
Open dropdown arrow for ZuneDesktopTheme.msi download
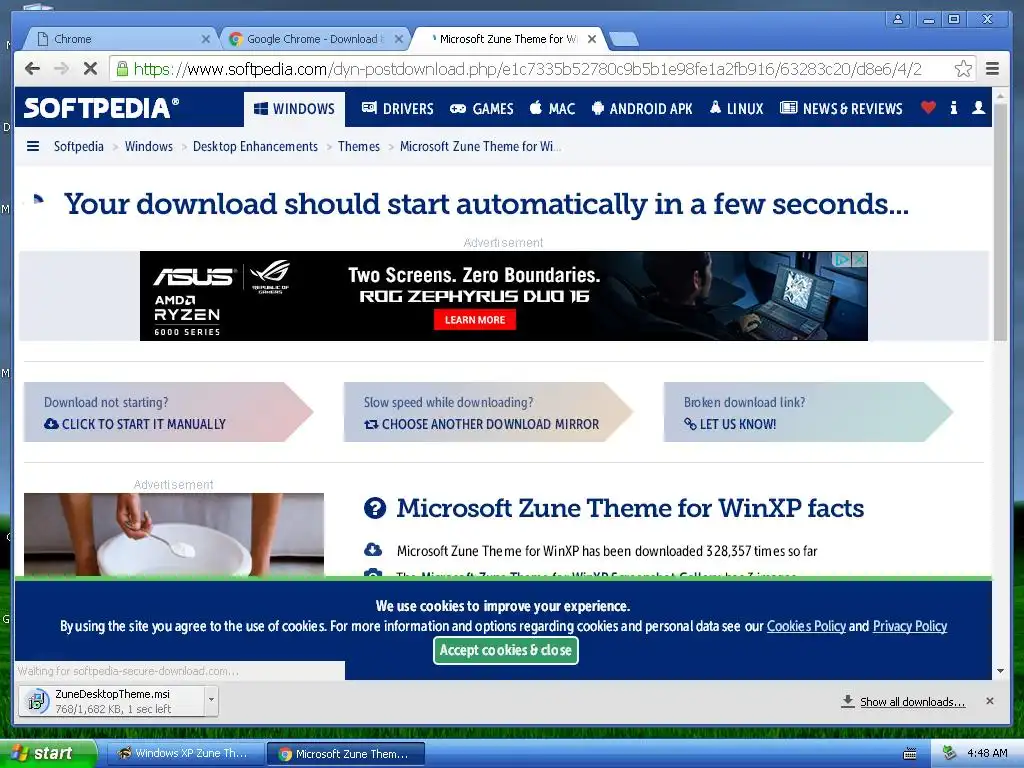(x=211, y=699)
